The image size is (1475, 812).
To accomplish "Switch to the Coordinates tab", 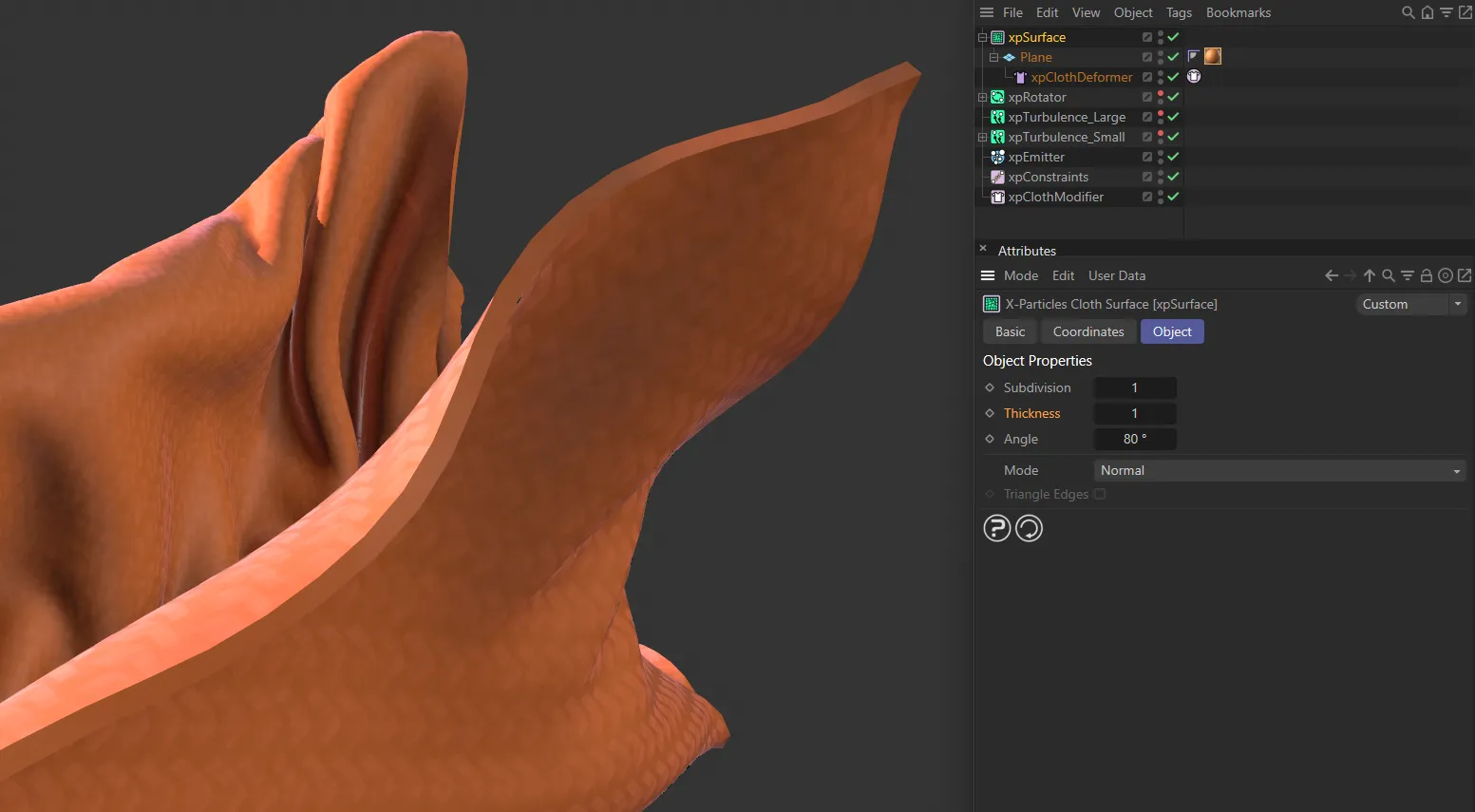I will pyautogui.click(x=1087, y=331).
